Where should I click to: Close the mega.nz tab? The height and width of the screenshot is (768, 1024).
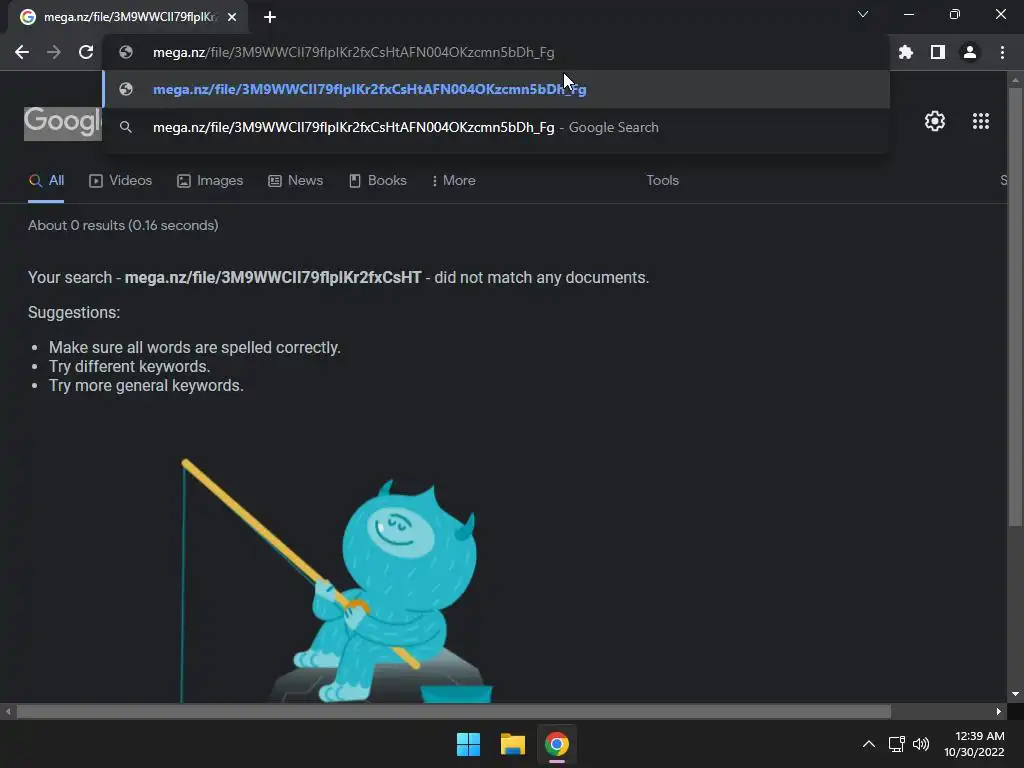click(232, 18)
